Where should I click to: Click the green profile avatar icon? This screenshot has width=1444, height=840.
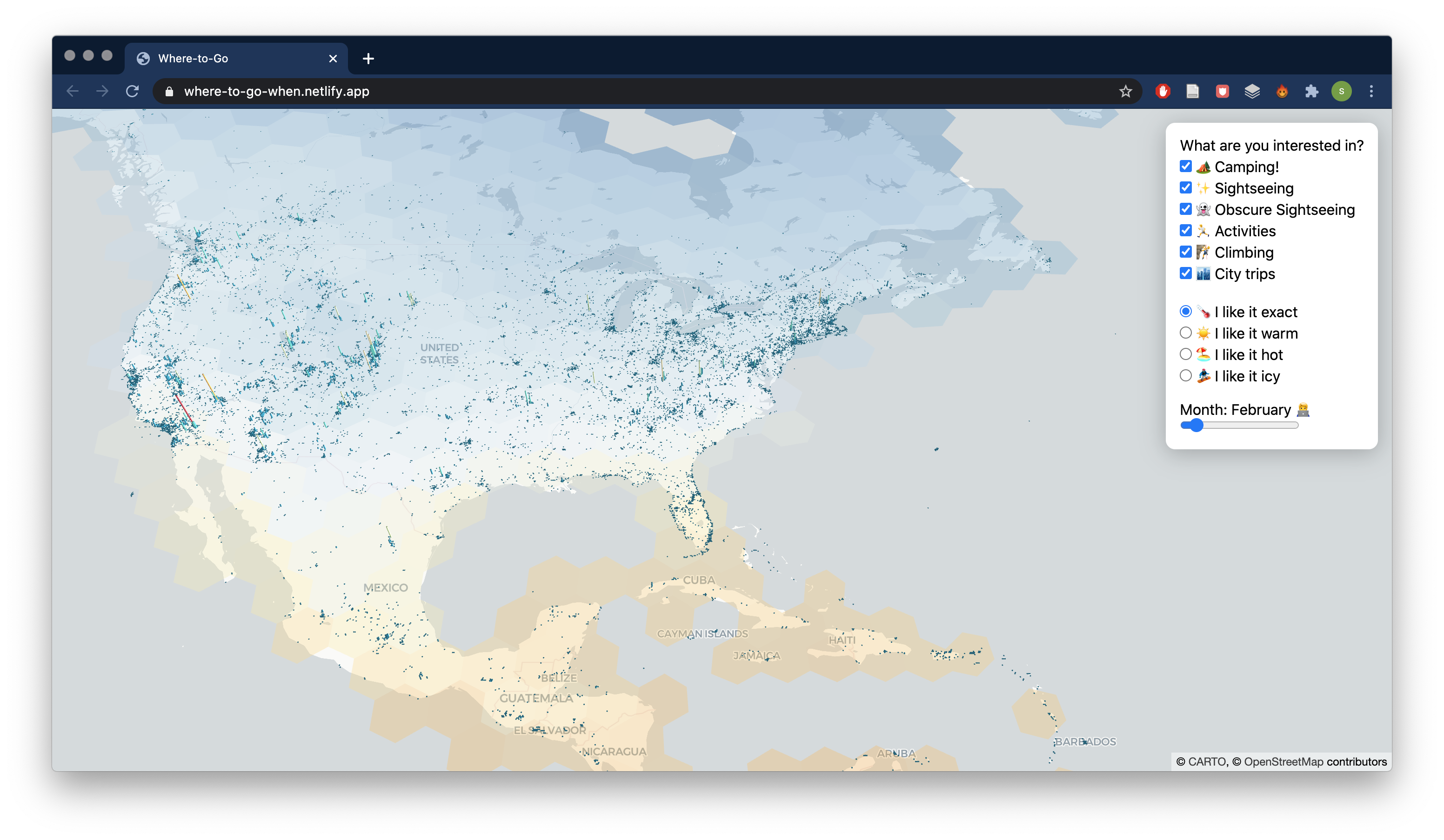tap(1342, 91)
